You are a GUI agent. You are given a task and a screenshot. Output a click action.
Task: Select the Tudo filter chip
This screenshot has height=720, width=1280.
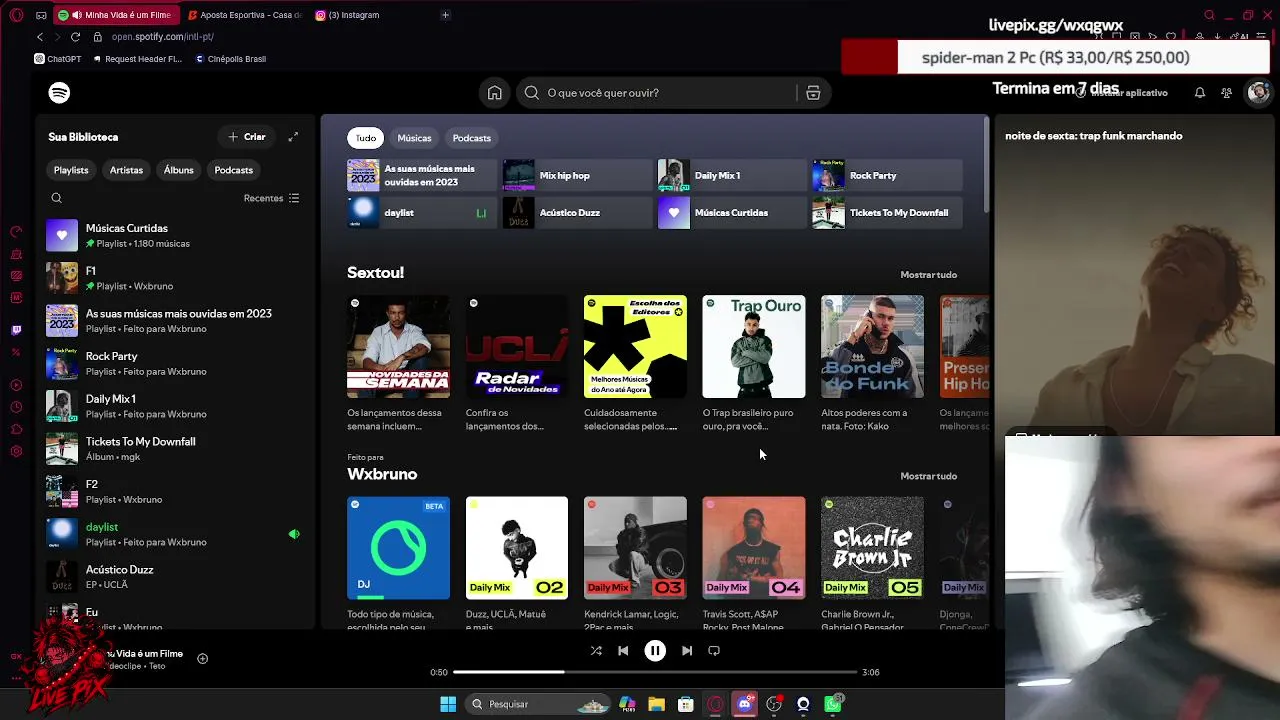click(366, 138)
